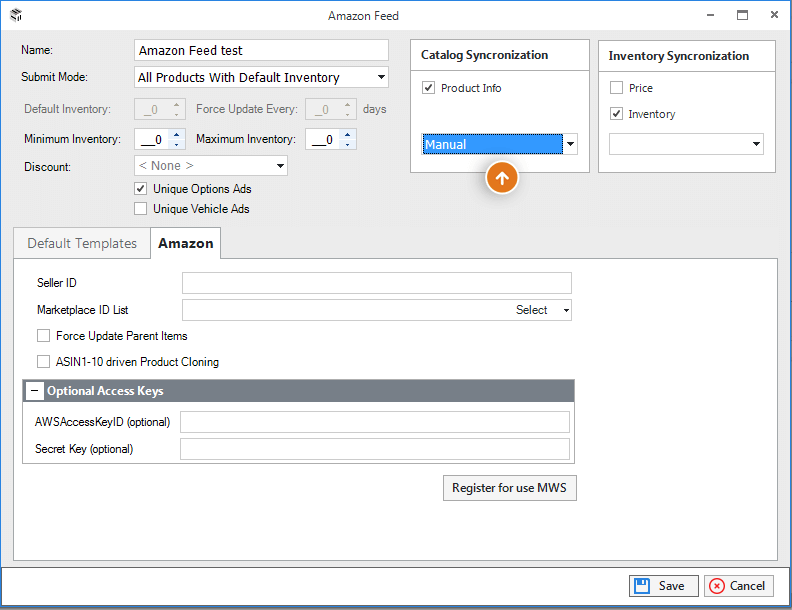This screenshot has width=792, height=610.
Task: Click the Seller ID field
Action: 377,283
